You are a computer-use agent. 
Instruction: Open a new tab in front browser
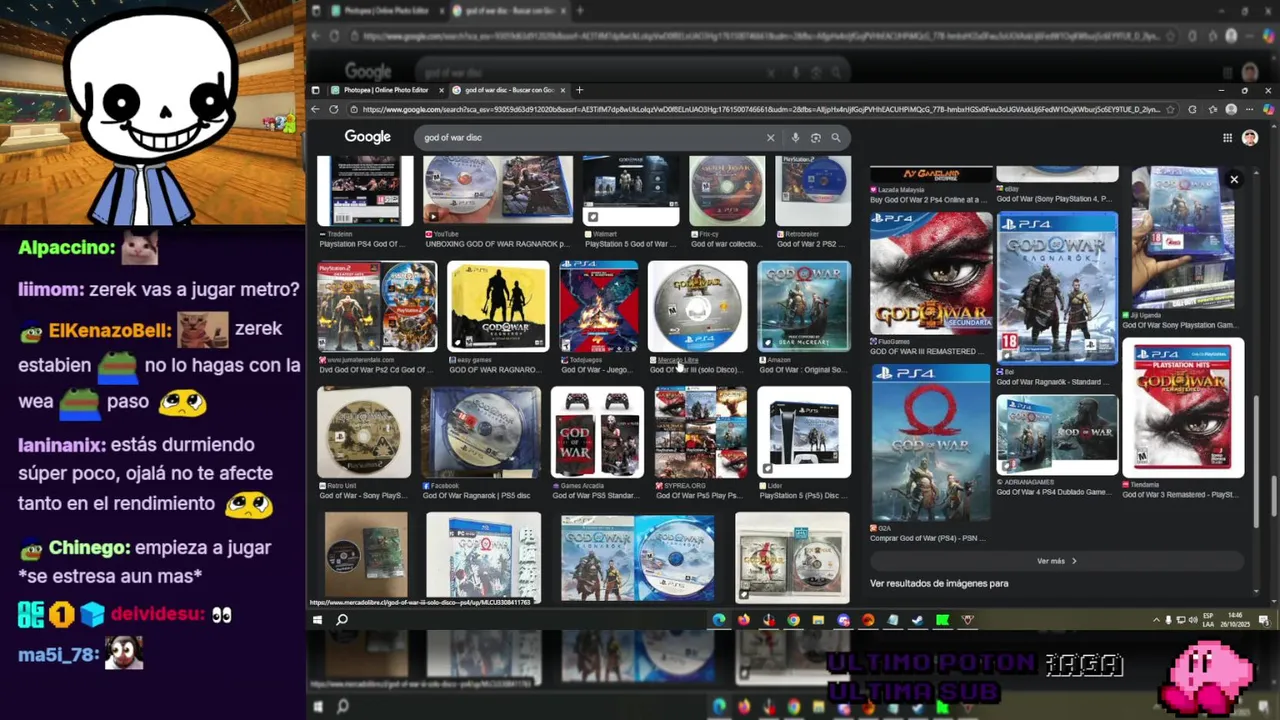579,90
